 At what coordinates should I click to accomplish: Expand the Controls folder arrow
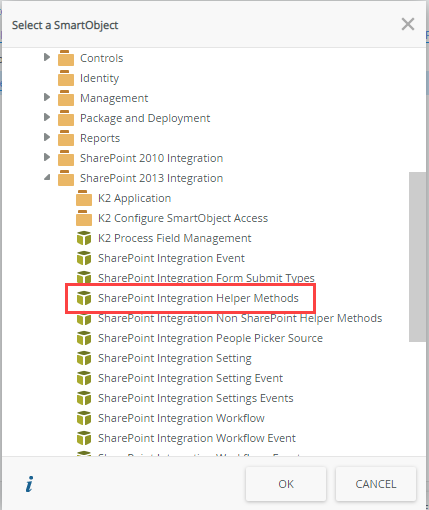pyautogui.click(x=47, y=57)
